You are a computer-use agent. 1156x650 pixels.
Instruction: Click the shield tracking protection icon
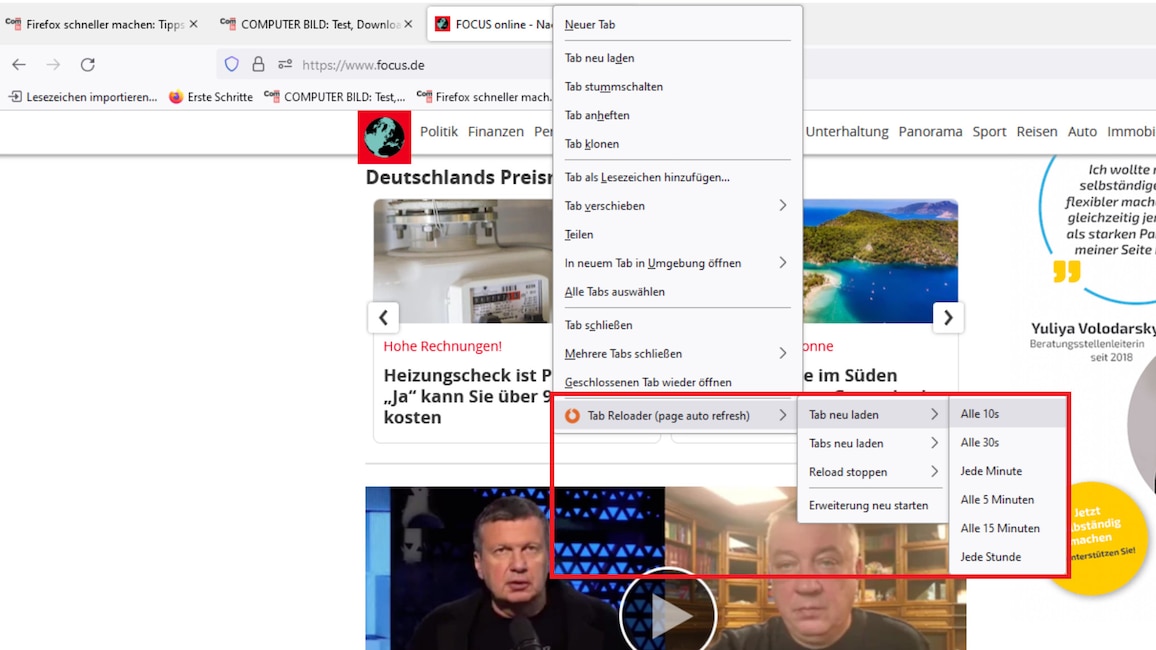click(x=232, y=64)
